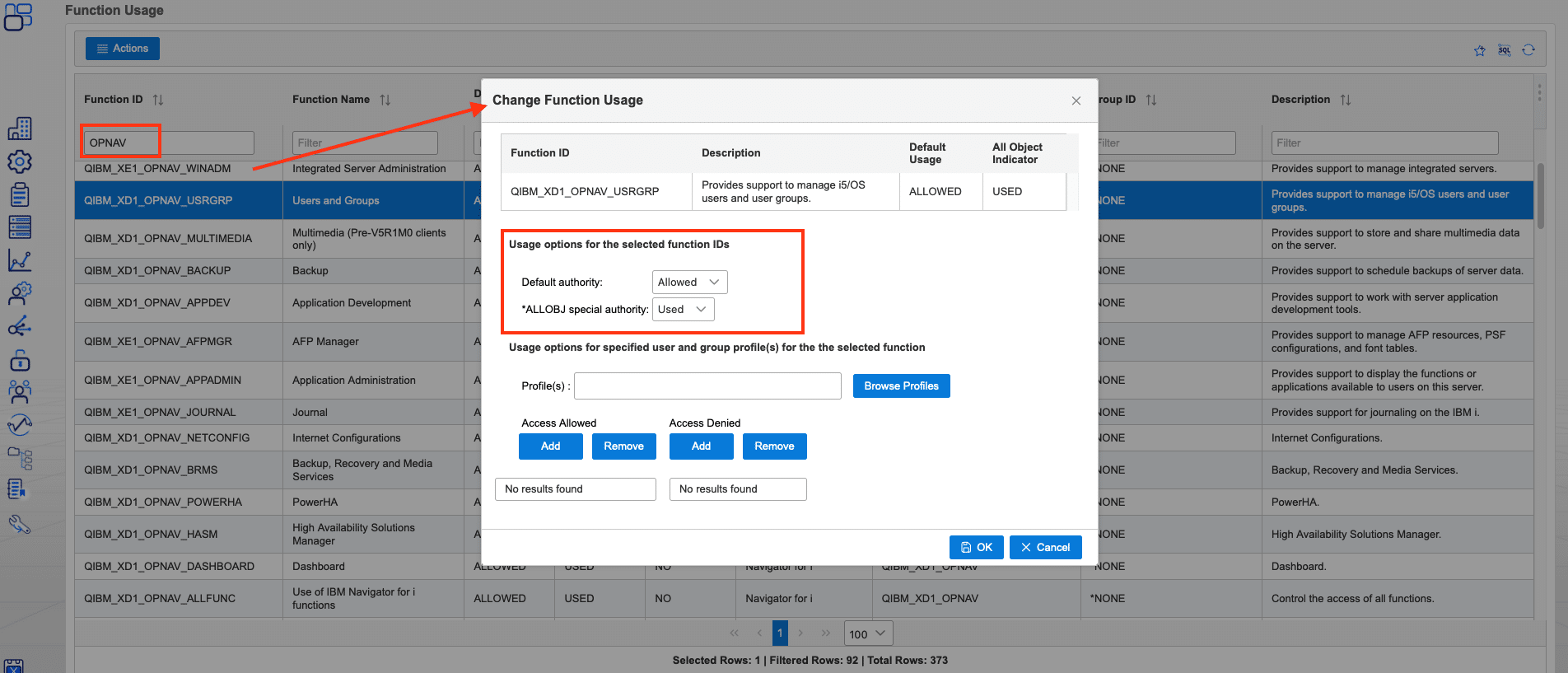1568x673 pixels.
Task: Open the table column options kebab menu
Action: point(1538,92)
